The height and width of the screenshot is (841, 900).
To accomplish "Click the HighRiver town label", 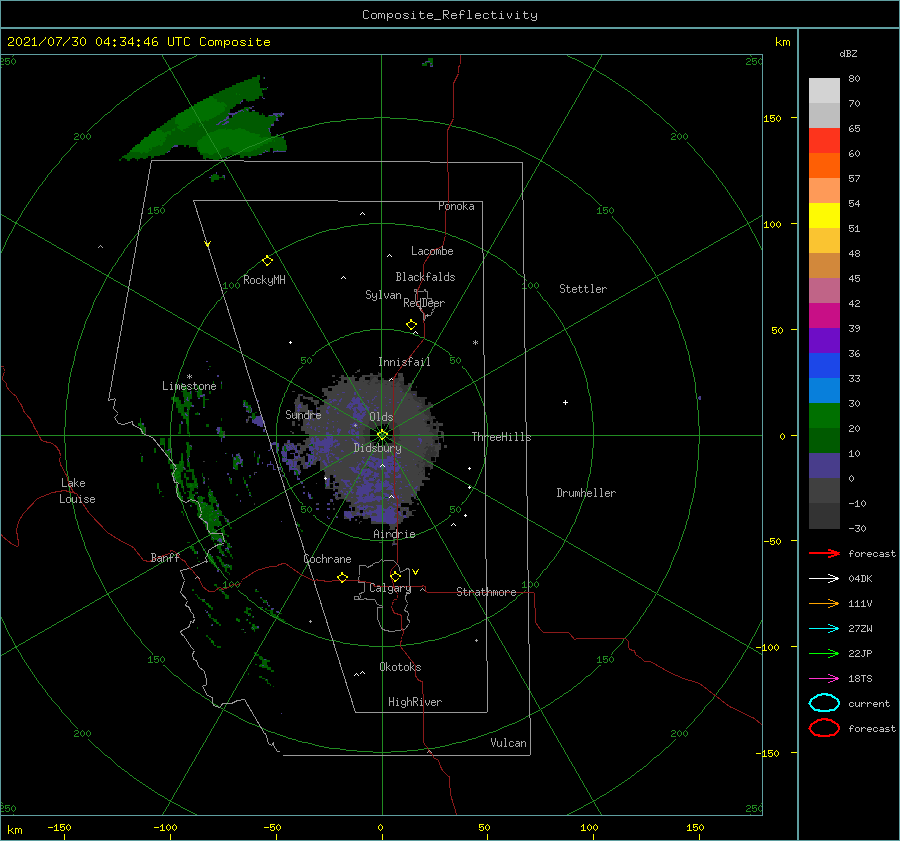I will [415, 702].
